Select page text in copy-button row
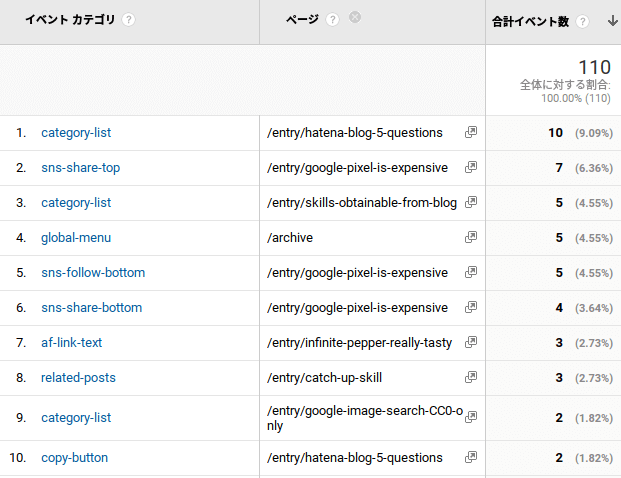The image size is (621, 478). point(354,458)
